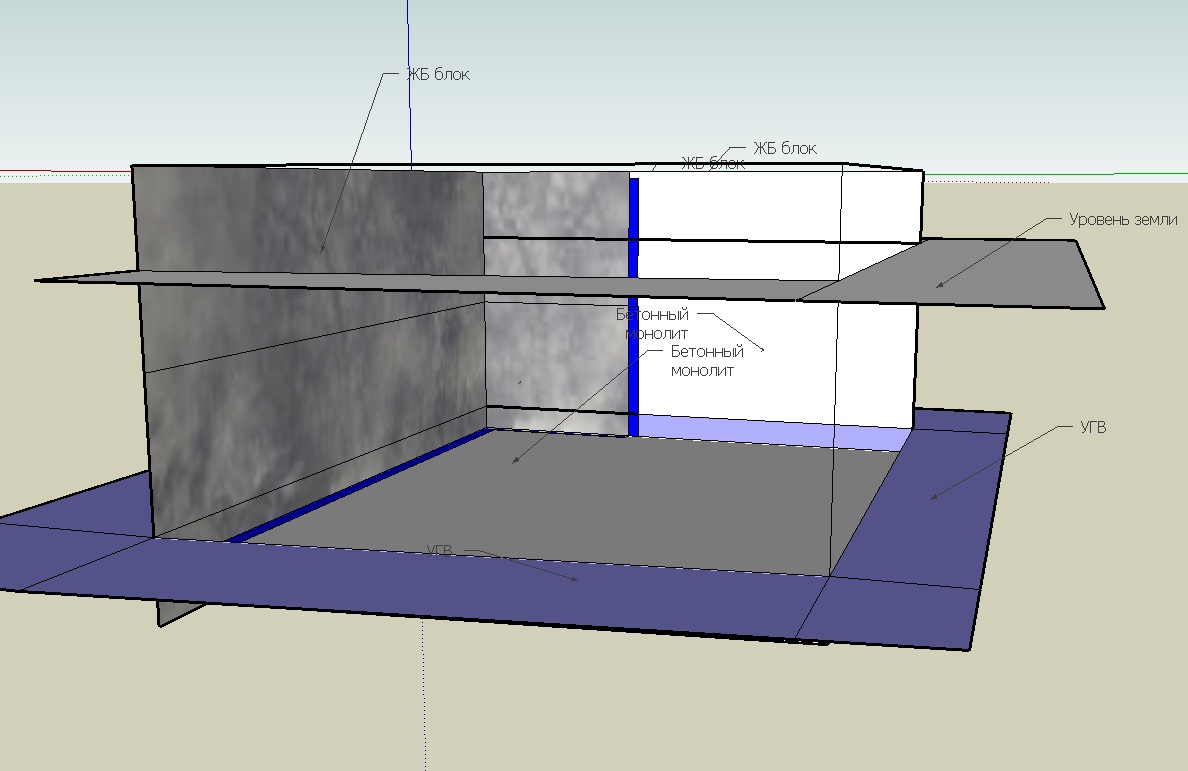Select the top-right 'ЖБ блок' label
Screen dimensions: 1188x771
click(x=785, y=148)
